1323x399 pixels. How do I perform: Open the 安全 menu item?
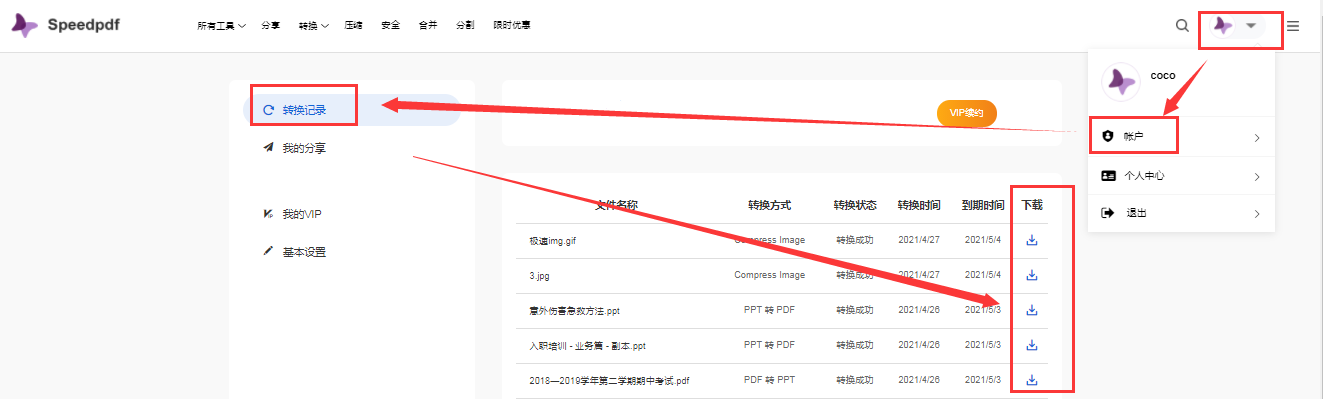coord(390,26)
